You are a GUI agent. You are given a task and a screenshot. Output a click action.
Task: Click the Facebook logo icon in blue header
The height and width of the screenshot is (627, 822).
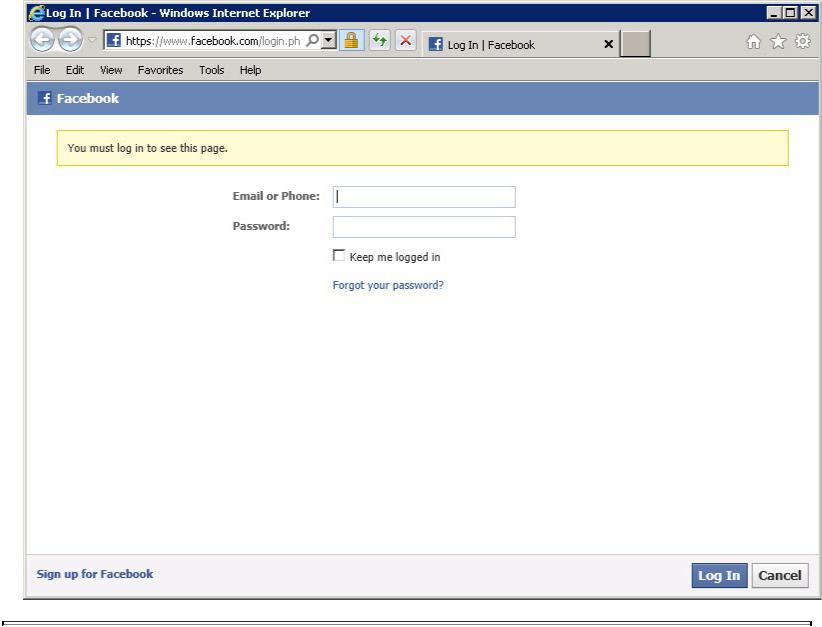45,98
